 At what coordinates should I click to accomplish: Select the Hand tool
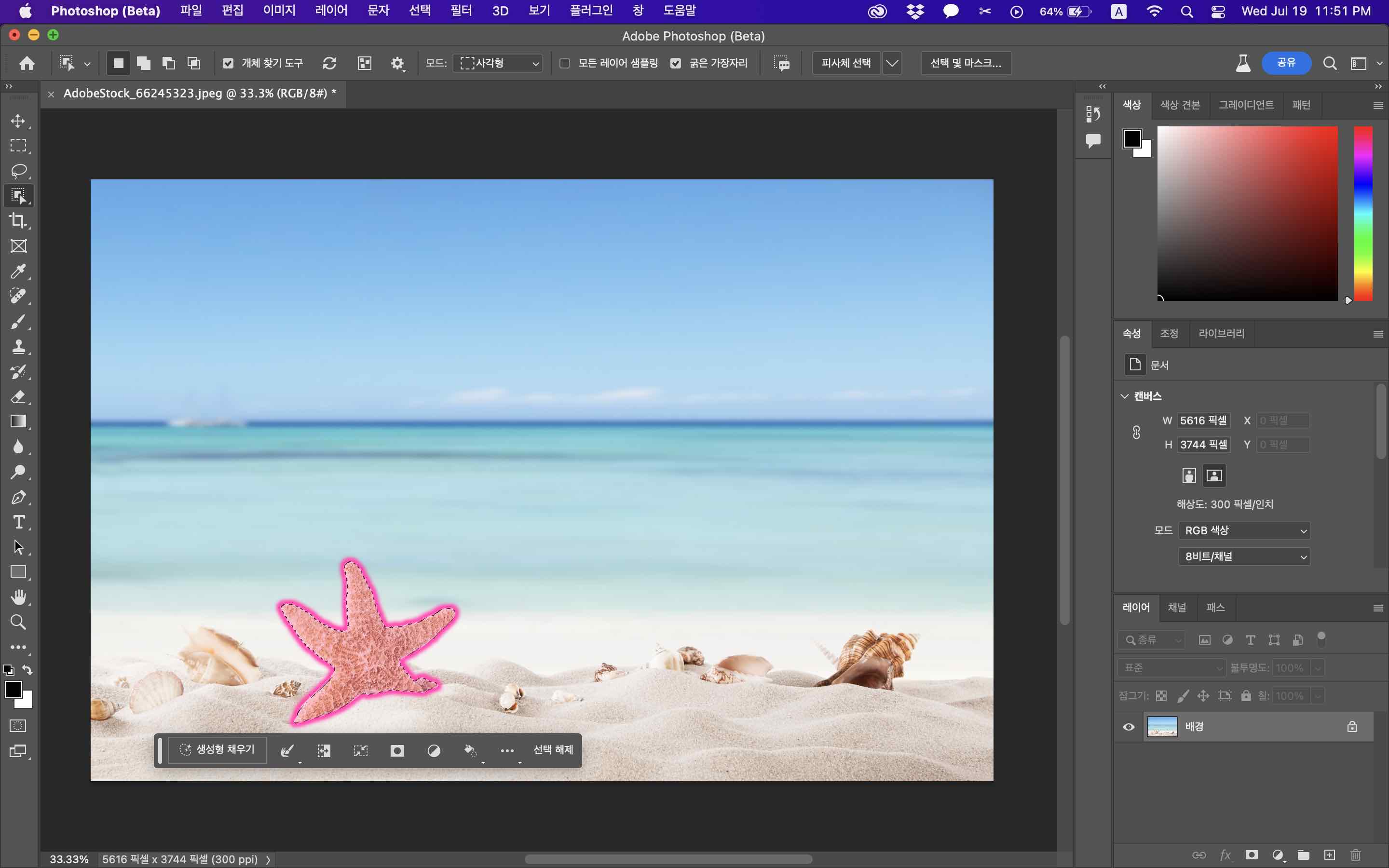point(18,597)
